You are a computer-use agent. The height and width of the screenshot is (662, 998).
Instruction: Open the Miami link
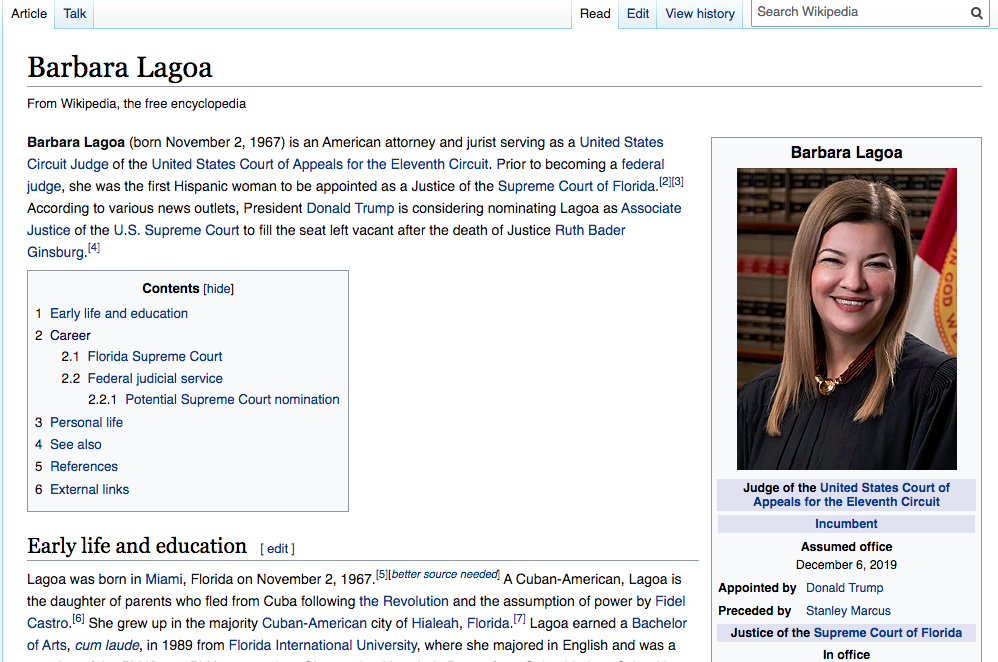click(x=164, y=579)
